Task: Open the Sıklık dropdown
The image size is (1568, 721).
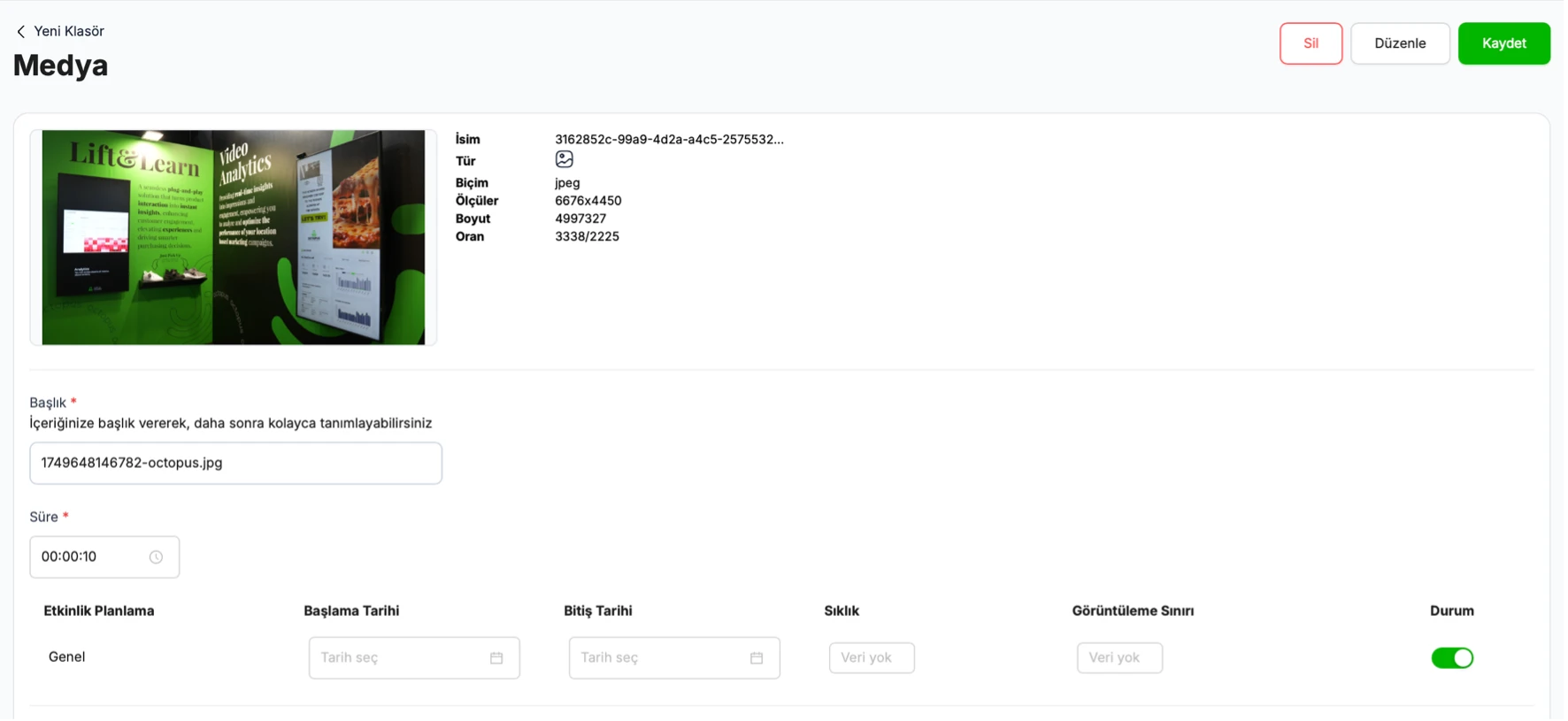Action: (x=872, y=659)
